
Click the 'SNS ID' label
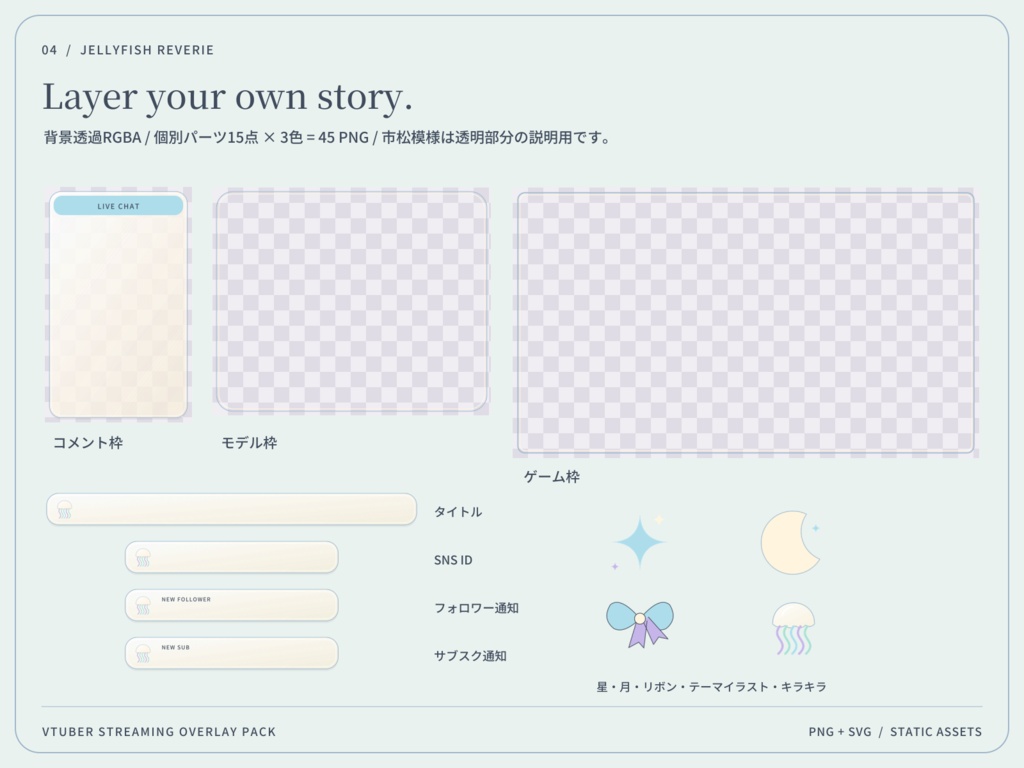[453, 560]
